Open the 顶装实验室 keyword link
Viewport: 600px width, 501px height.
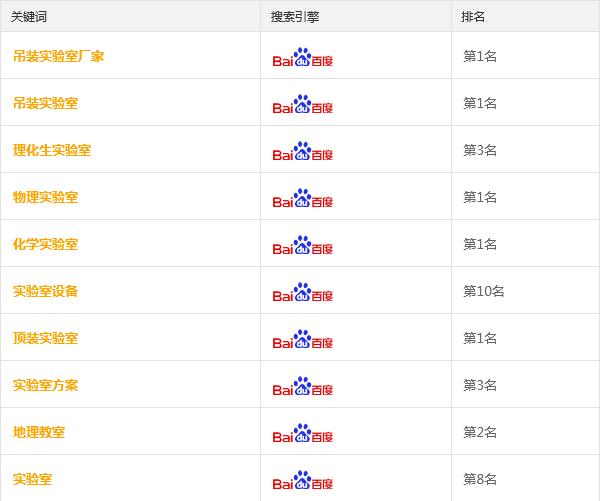(x=46, y=338)
